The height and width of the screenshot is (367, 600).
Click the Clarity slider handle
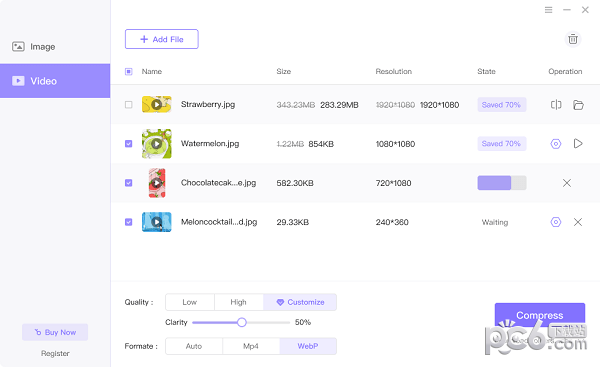pos(241,322)
